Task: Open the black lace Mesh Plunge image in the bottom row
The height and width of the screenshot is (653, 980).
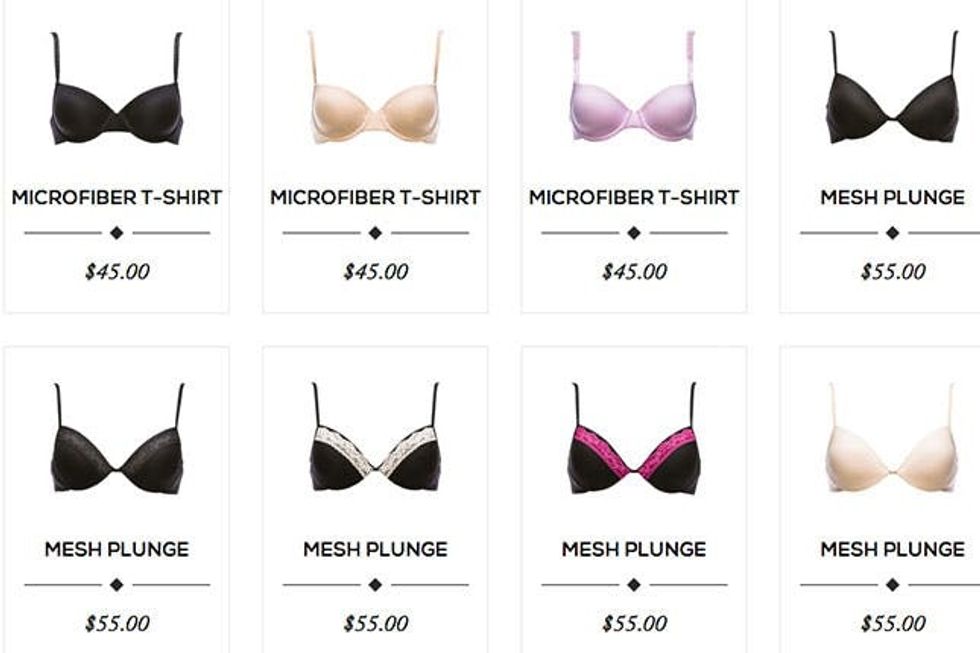Action: [117, 439]
